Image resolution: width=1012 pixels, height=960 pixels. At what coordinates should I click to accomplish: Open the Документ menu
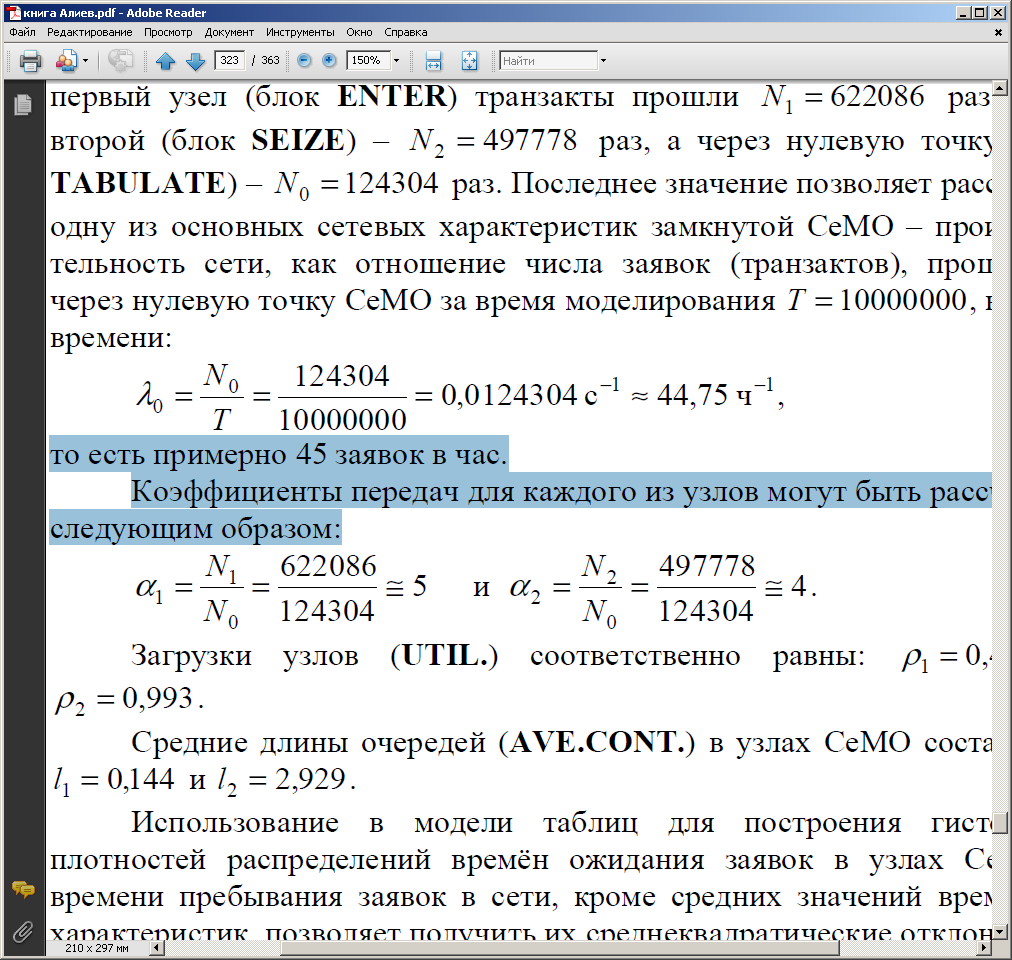pyautogui.click(x=229, y=32)
